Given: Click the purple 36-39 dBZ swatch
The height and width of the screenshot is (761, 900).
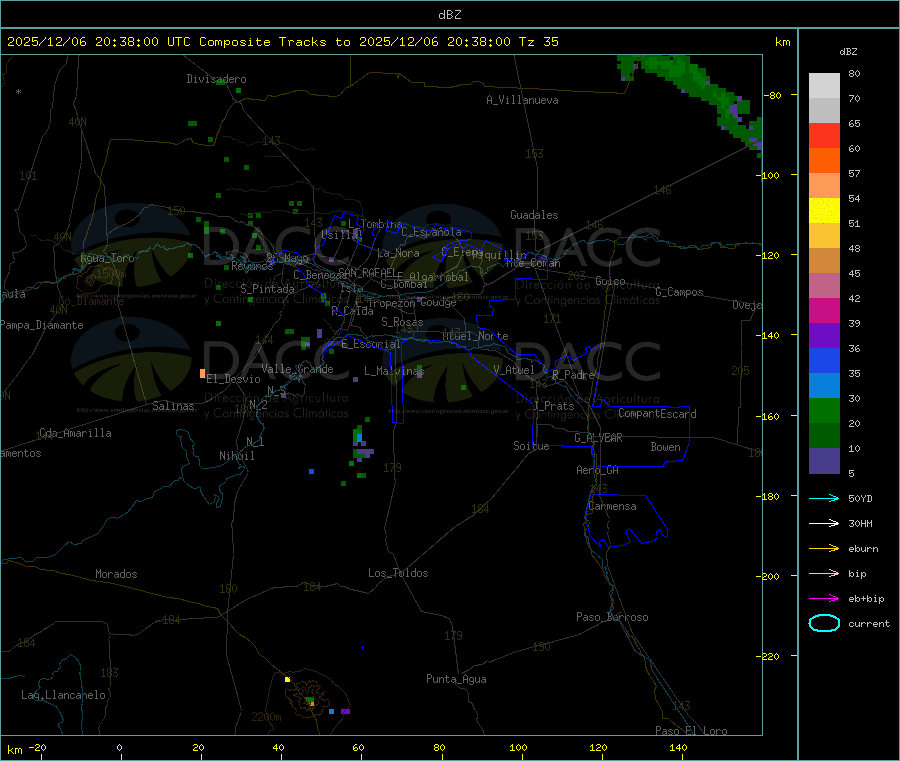Looking at the screenshot, I should point(824,336).
